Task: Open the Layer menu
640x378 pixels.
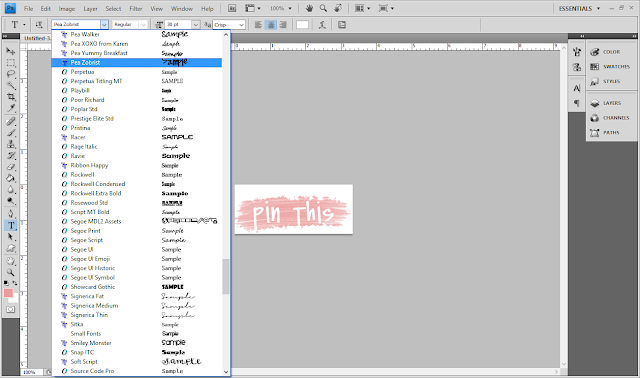Action: [90, 8]
